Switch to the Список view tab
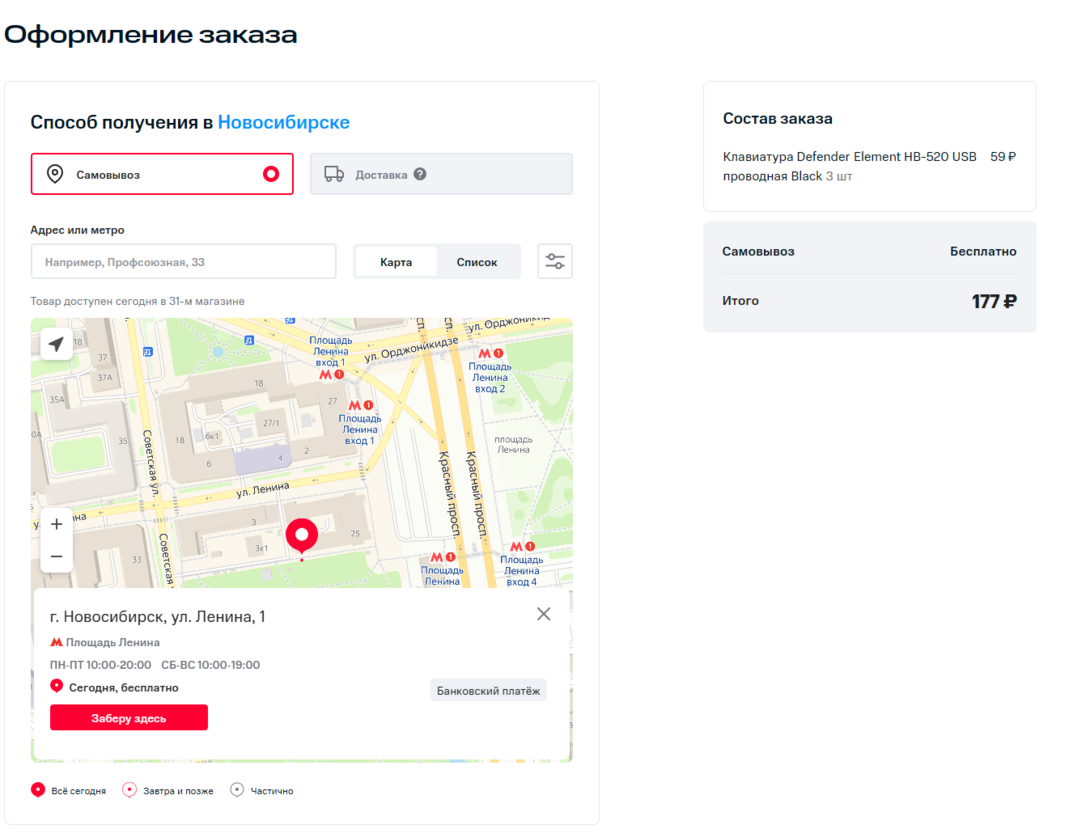The height and width of the screenshot is (829, 1090). [477, 262]
